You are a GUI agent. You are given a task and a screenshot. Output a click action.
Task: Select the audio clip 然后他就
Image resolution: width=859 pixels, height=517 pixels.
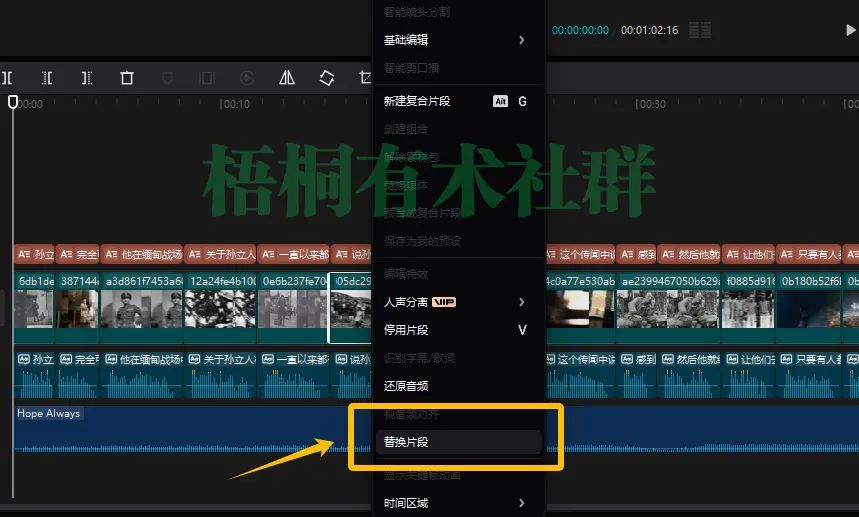pyautogui.click(x=689, y=375)
